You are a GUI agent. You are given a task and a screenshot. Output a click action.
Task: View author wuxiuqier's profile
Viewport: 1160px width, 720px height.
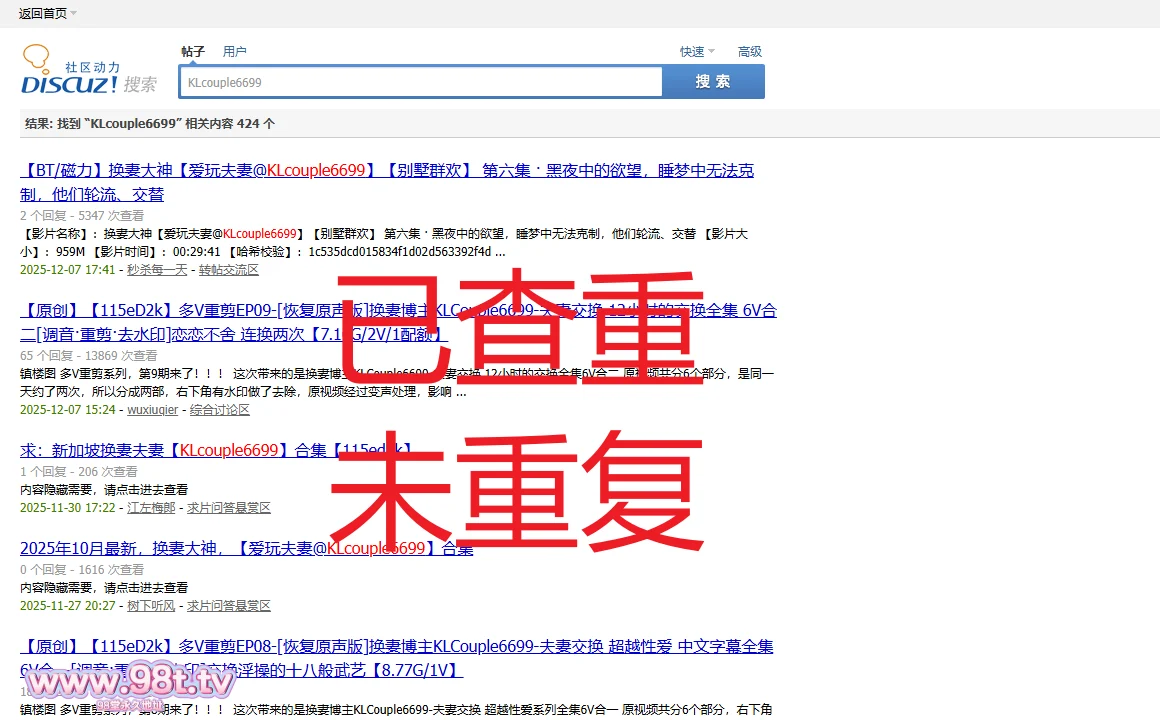pos(153,410)
